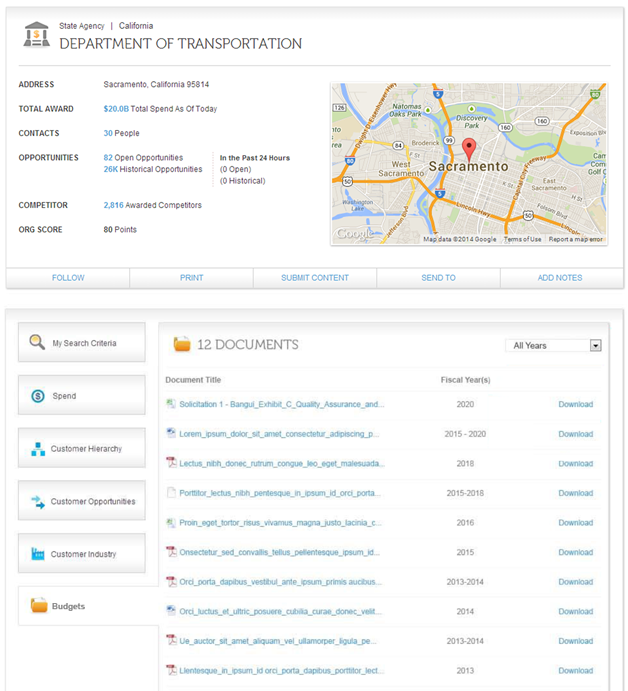The height and width of the screenshot is (691, 628).
Task: Click SUBMIT CONTENT in the action bar
Action: 315,278
